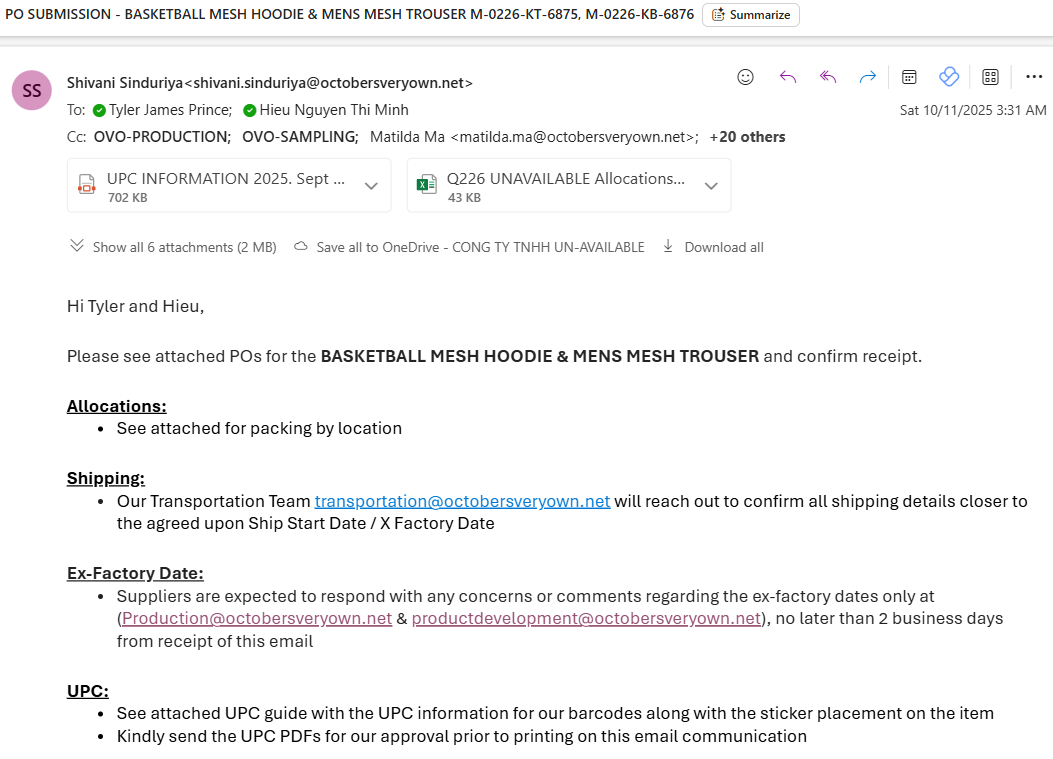This screenshot has height=759, width=1053.
Task: Click the SS sender avatar
Action: (32, 91)
